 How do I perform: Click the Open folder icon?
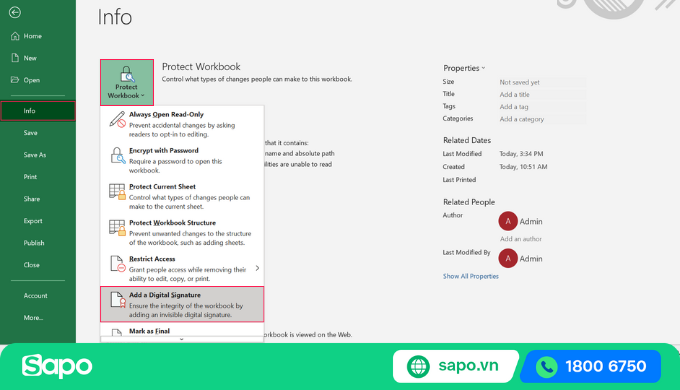(15, 80)
